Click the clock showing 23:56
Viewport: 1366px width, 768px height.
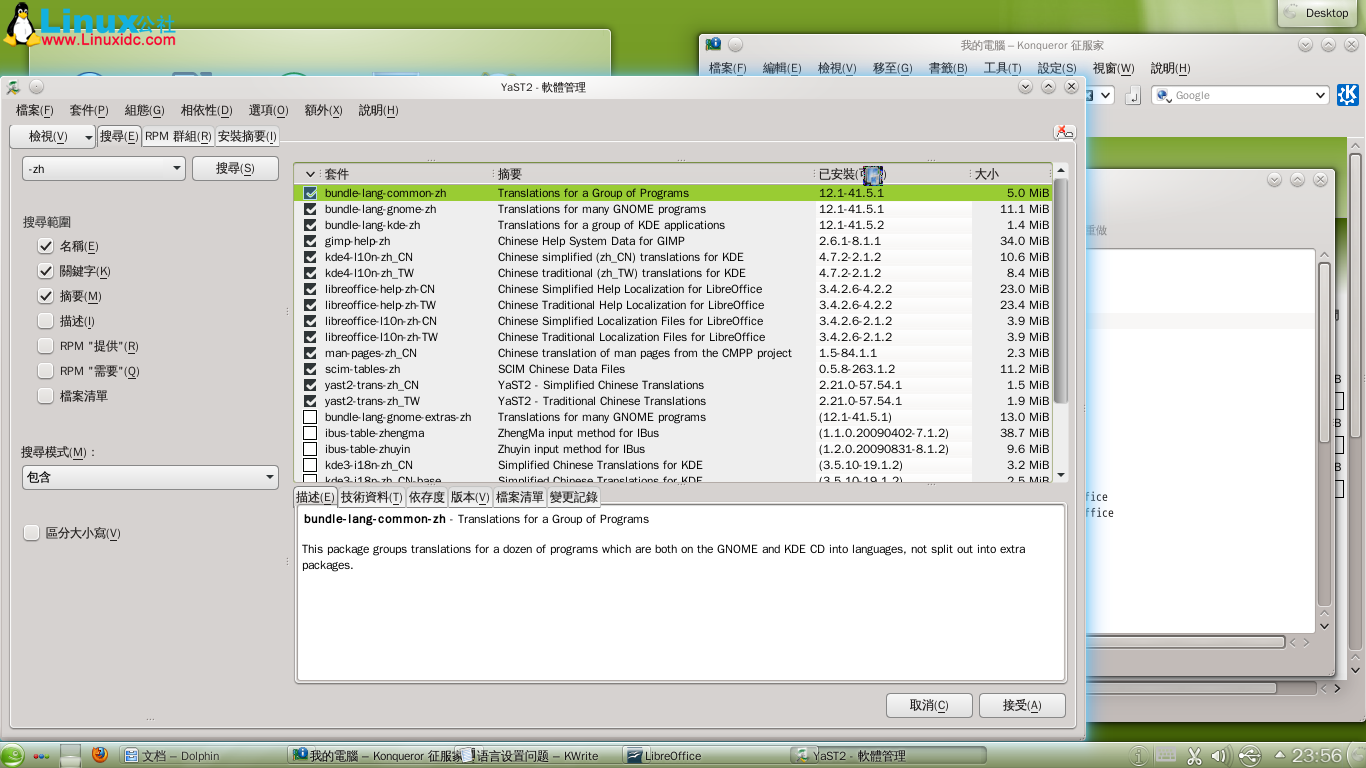[1317, 755]
